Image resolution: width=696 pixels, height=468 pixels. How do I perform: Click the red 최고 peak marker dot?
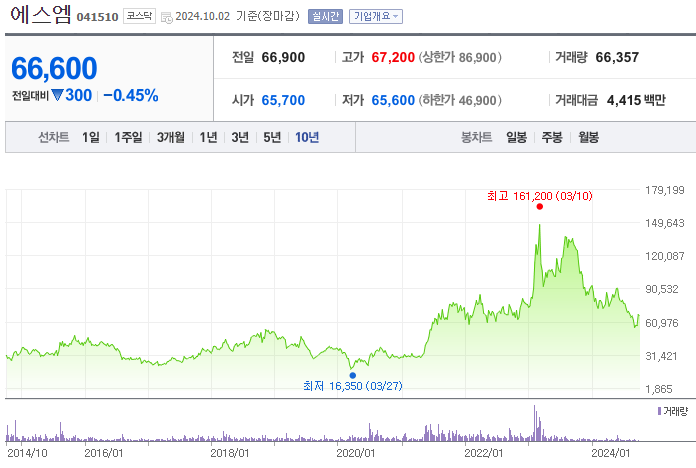click(540, 206)
